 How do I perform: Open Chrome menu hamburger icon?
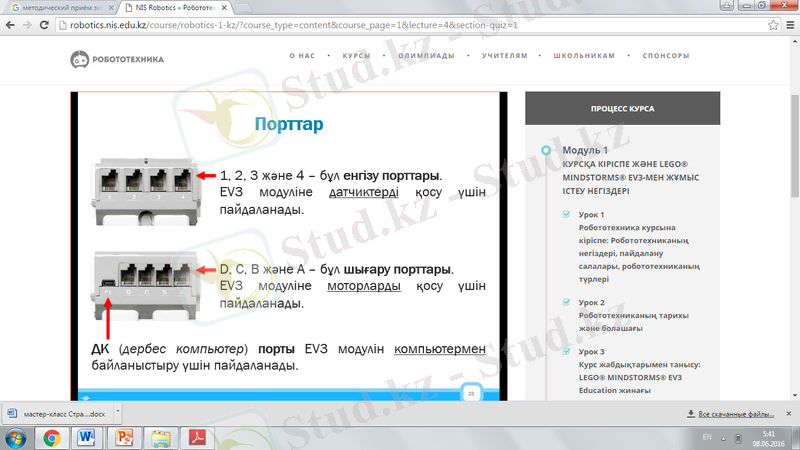coord(787,24)
